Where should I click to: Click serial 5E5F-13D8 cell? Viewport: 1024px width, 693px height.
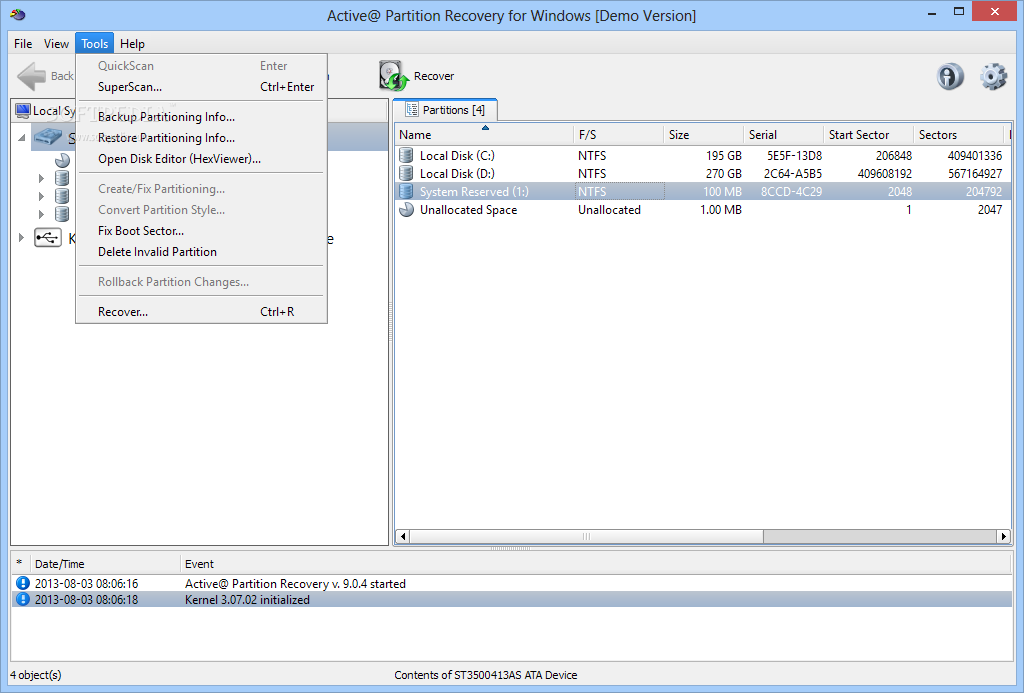pyautogui.click(x=794, y=155)
